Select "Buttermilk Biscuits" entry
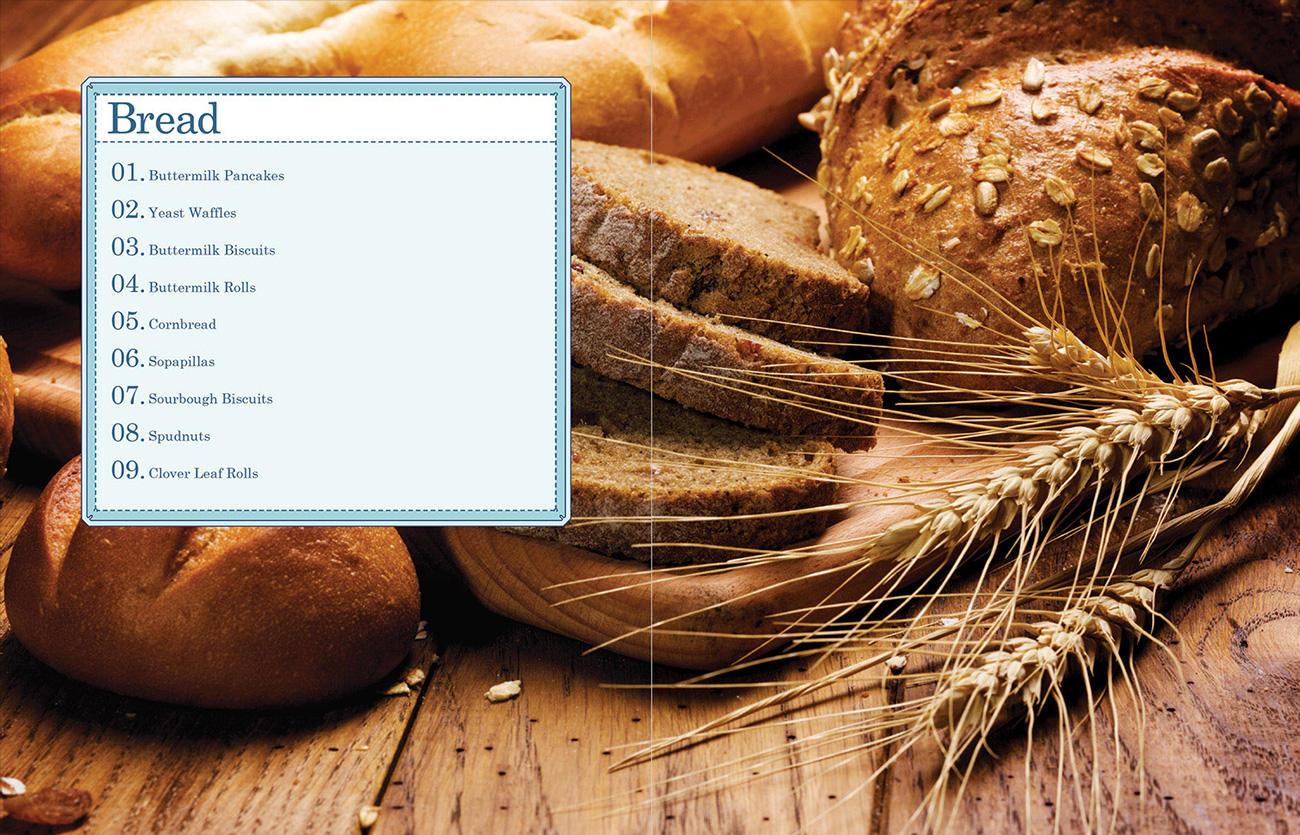Screen dimensions: 1300x835 click(192, 248)
